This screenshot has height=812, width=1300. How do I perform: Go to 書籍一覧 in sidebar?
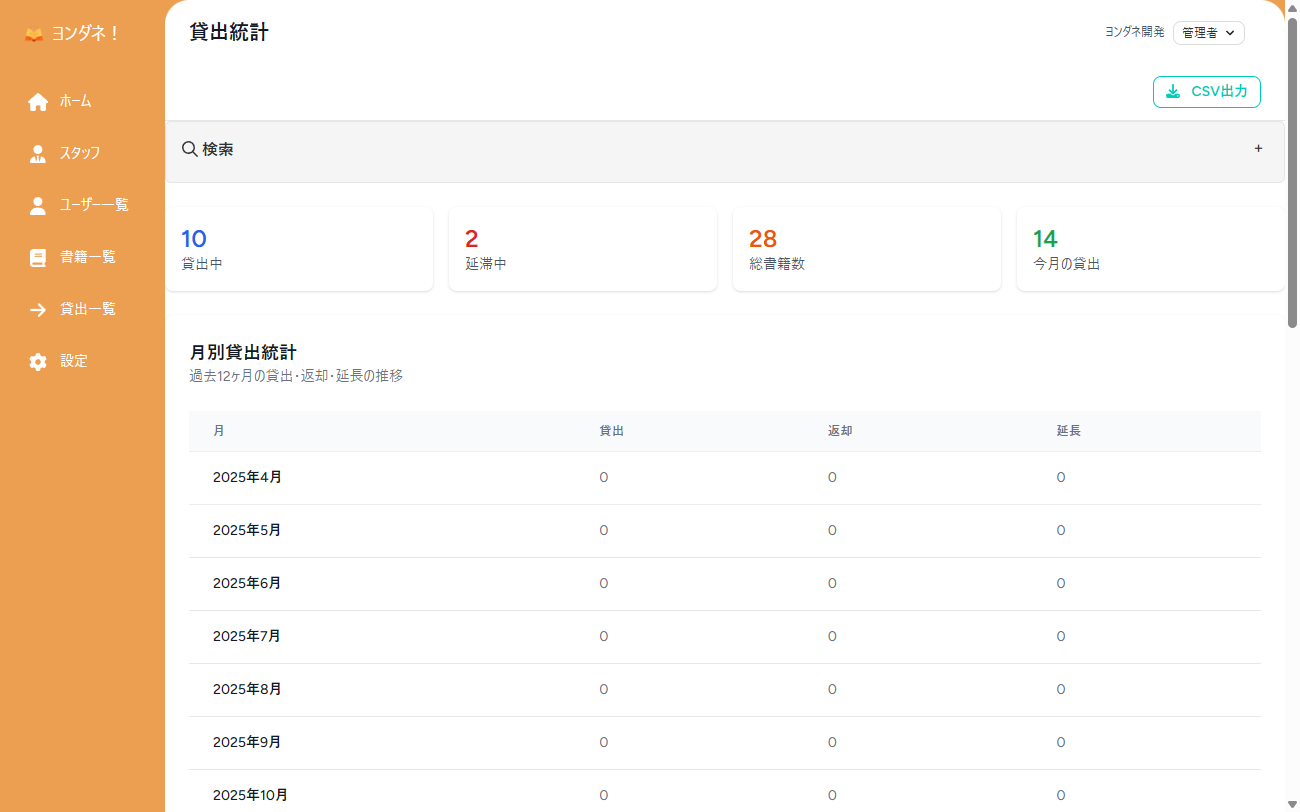pyautogui.click(x=87, y=257)
